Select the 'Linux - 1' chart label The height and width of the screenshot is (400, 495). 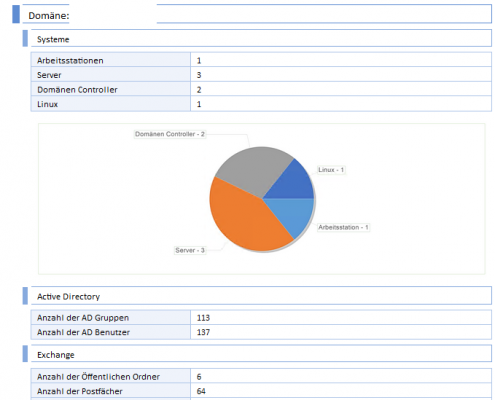click(x=331, y=170)
